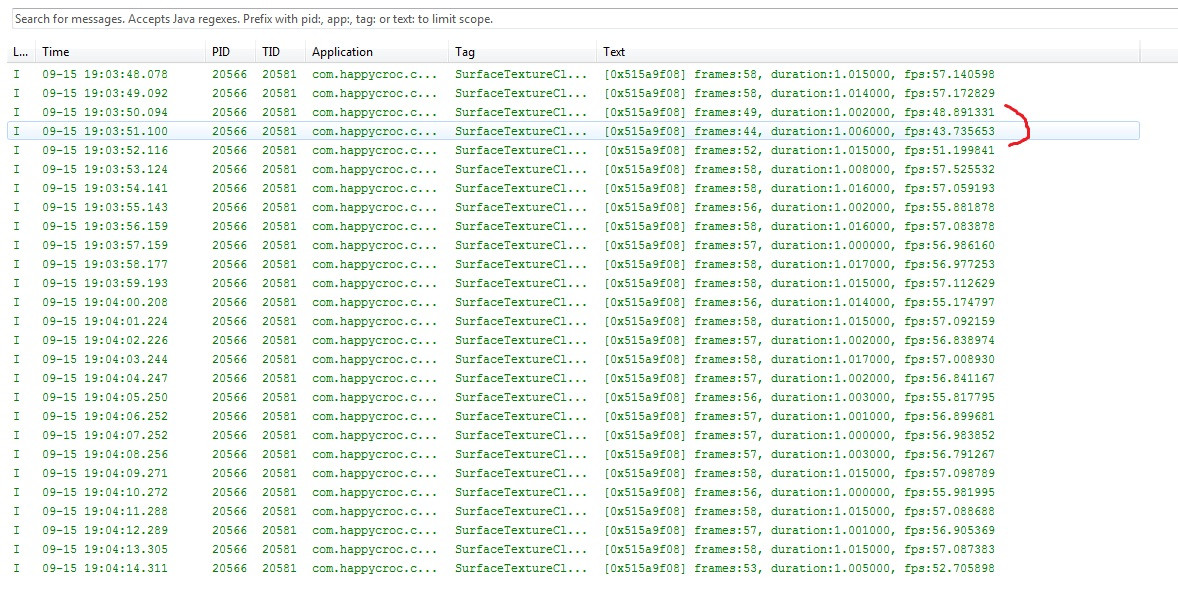
Task: Select log row timestamped 19:04:07.252
Action: (574, 436)
